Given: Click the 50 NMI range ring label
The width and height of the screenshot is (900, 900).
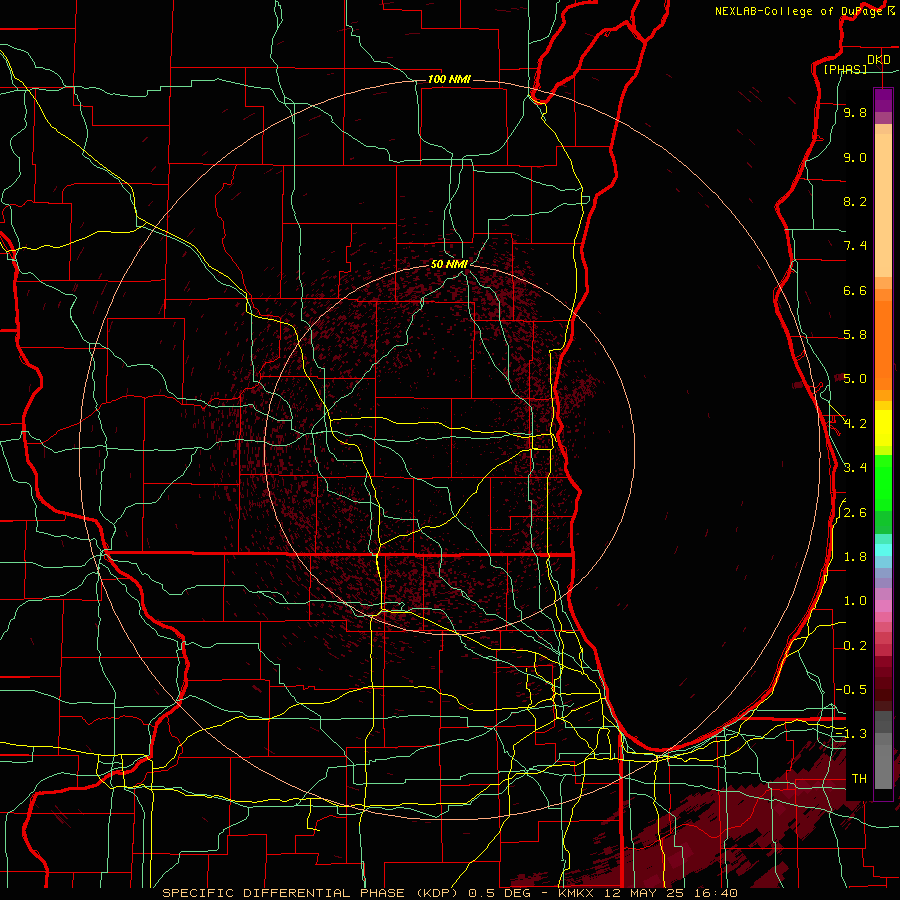Looking at the screenshot, I should click(x=449, y=264).
